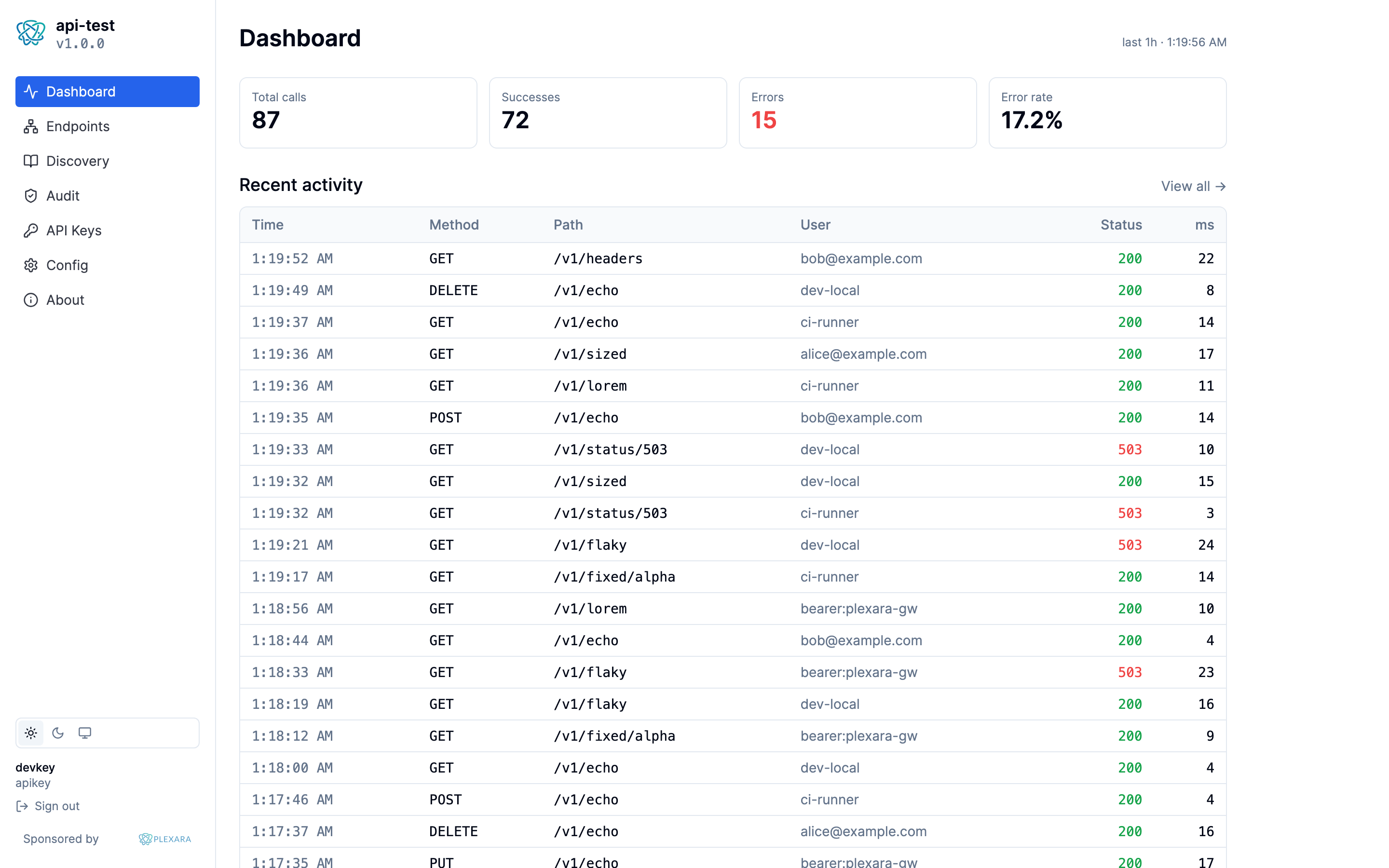
Task: Click /v1/lorem in 1:19:36 AM row
Action: 589,386
